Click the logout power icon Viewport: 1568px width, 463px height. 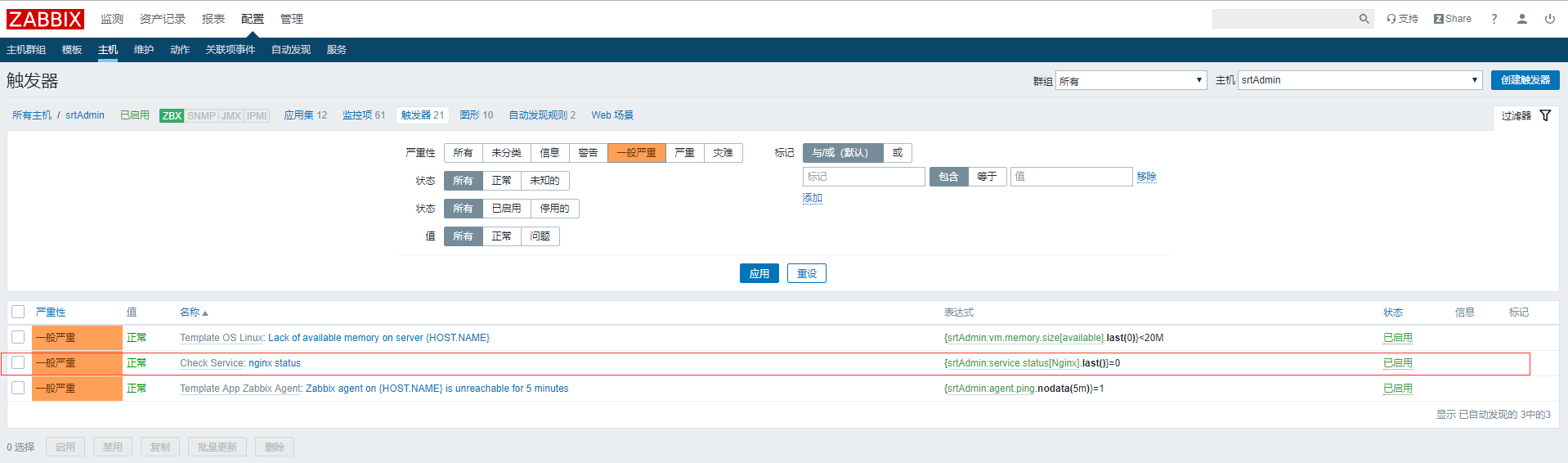[x=1550, y=19]
